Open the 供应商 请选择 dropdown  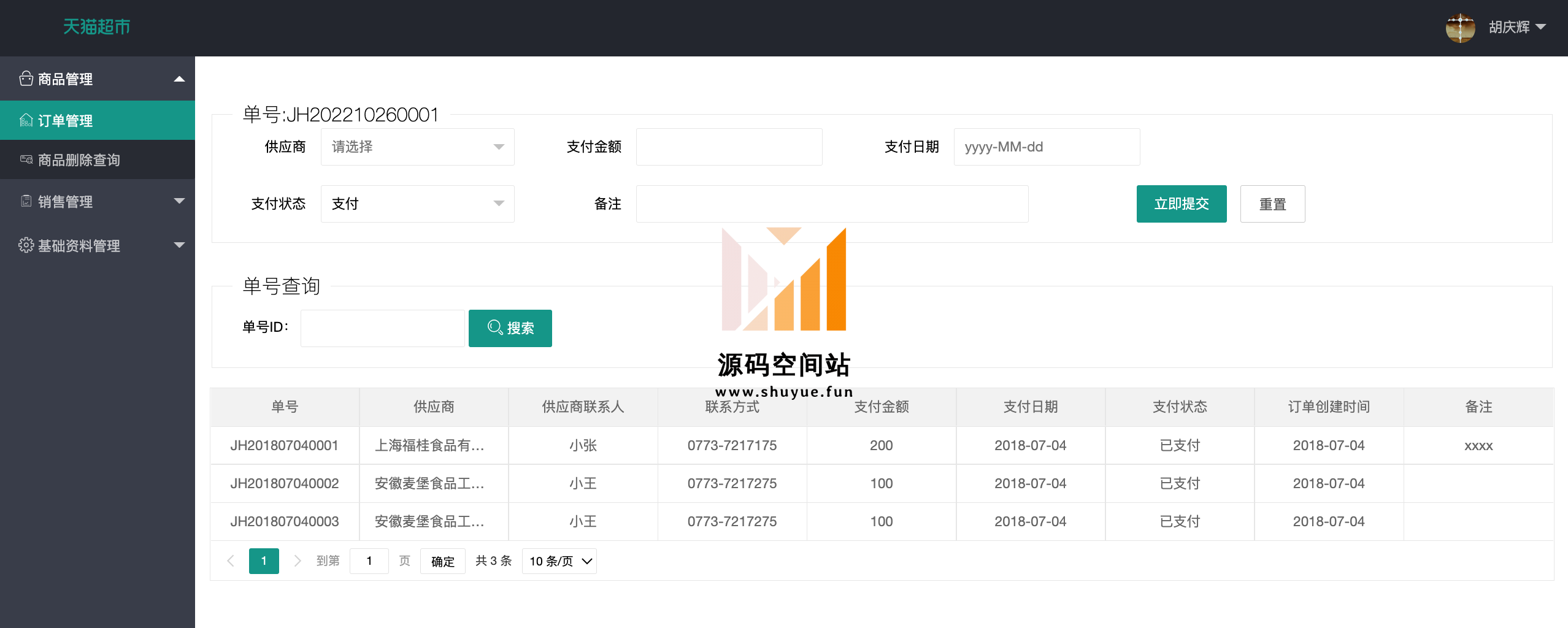click(417, 147)
